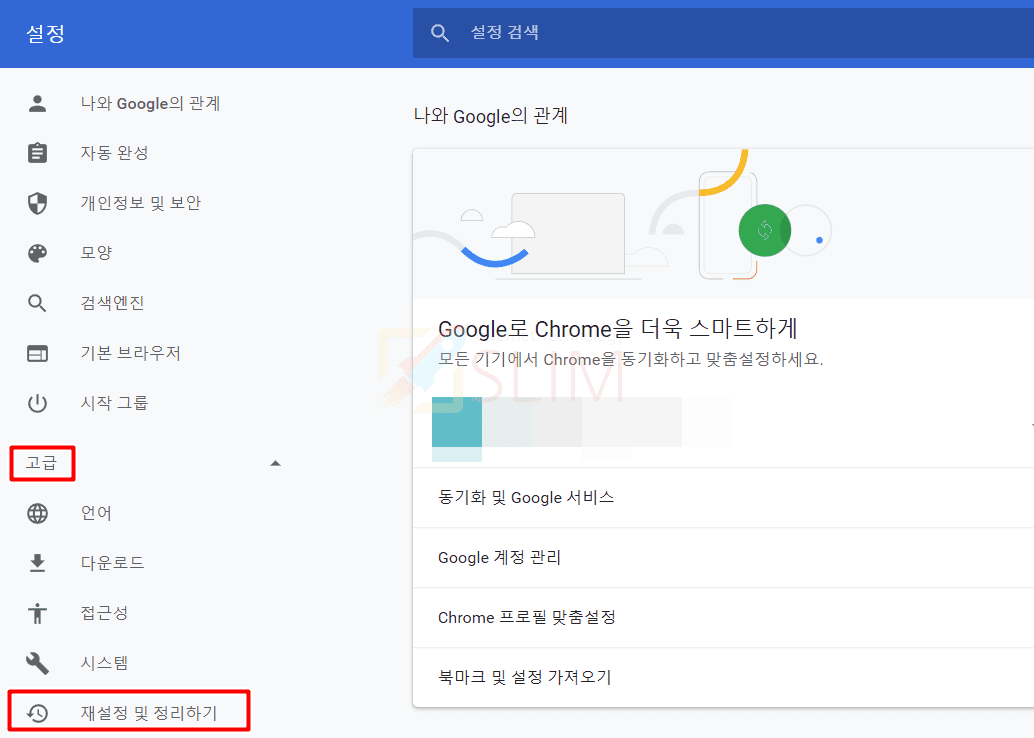
Task: Open the 시작 그룹 section
Action: (x=114, y=403)
